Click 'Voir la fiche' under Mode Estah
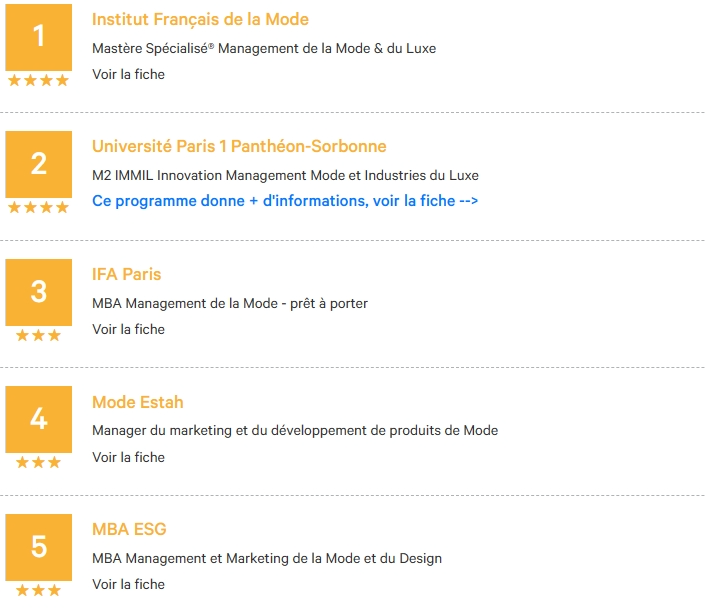705x611 pixels. click(x=129, y=457)
